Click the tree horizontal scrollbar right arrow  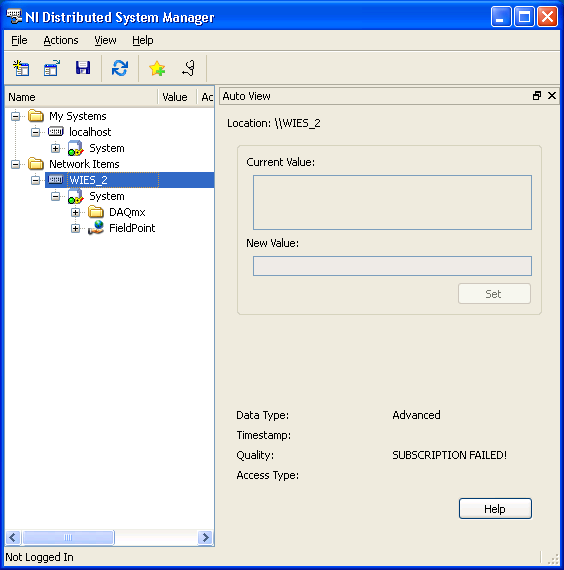point(205,537)
